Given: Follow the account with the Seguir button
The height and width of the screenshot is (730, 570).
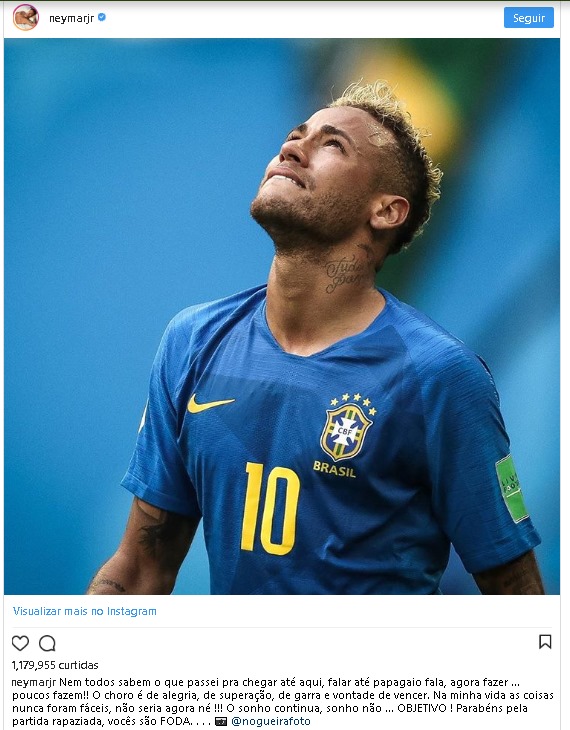Looking at the screenshot, I should tap(529, 18).
